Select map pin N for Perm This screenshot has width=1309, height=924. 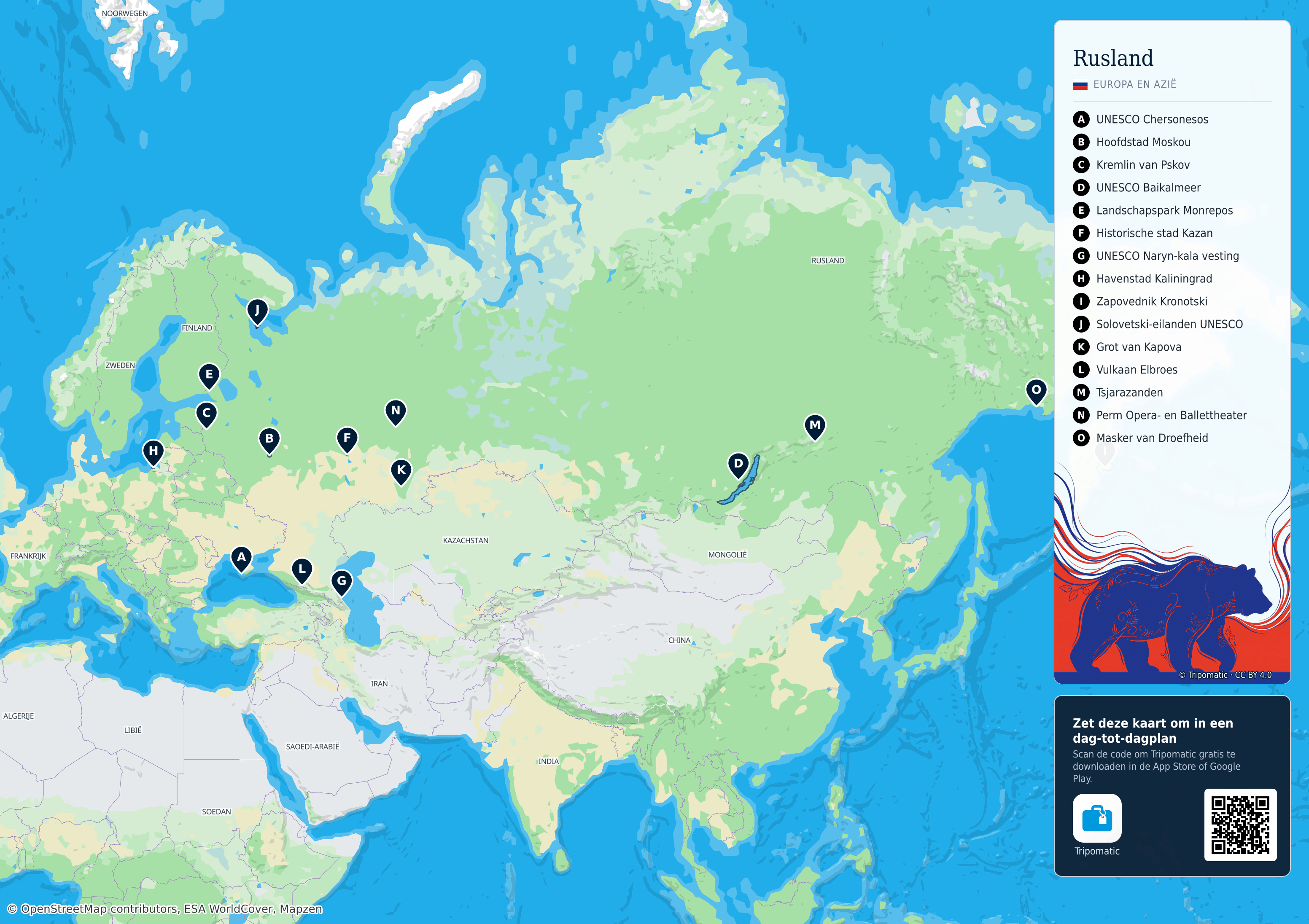396,412
